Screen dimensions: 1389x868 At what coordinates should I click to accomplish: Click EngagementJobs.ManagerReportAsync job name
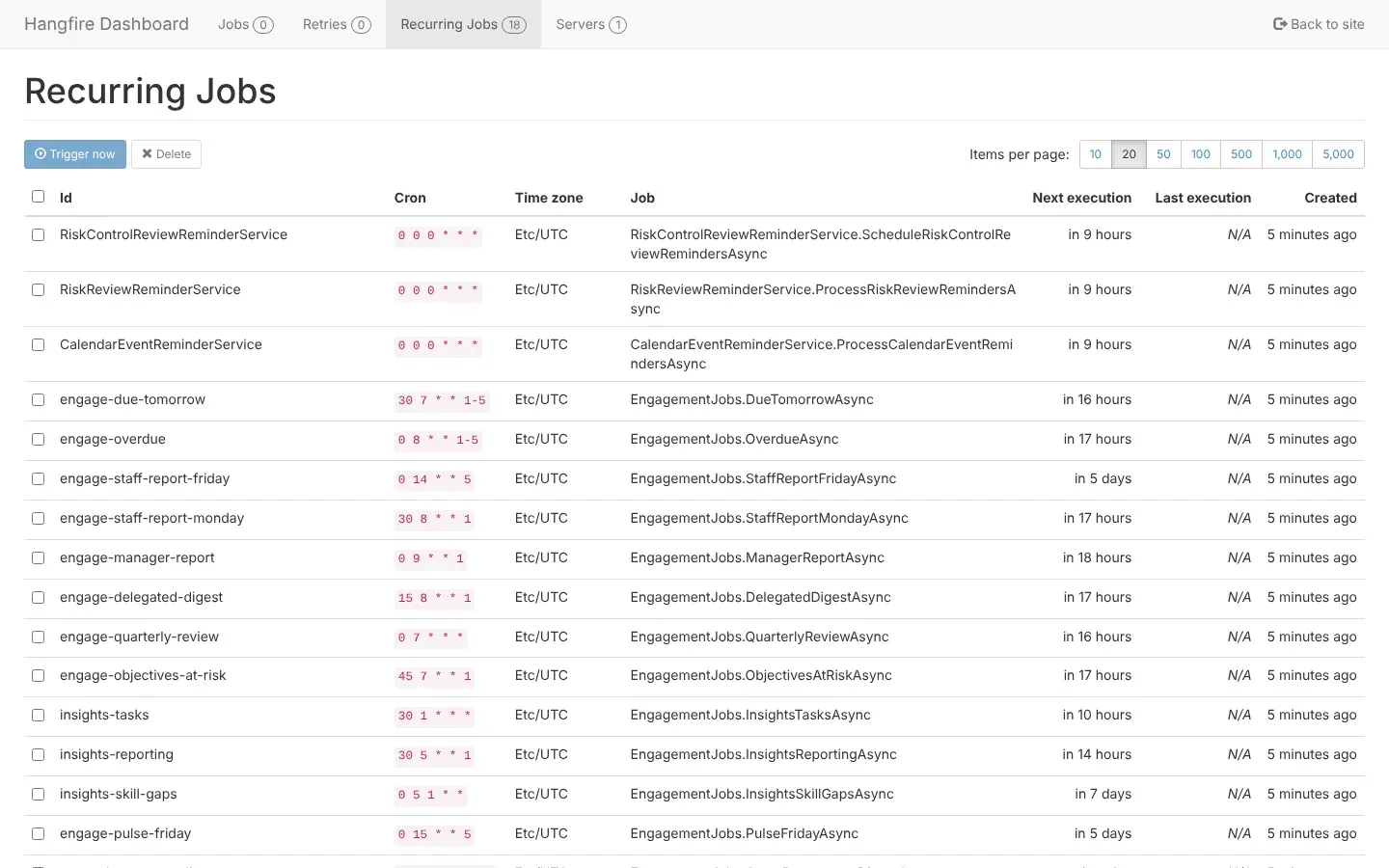(x=757, y=557)
